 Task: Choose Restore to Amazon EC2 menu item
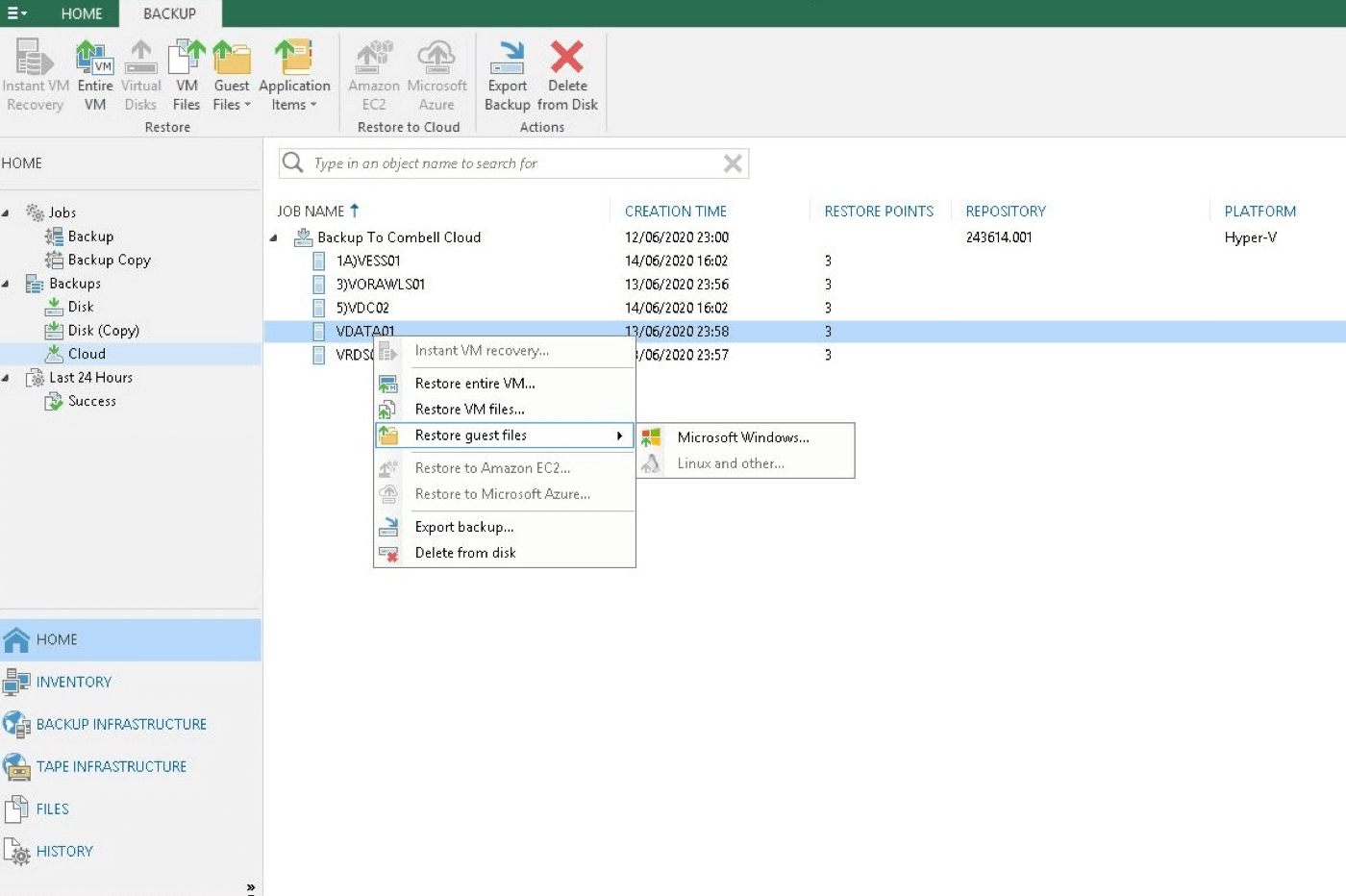tap(505, 468)
